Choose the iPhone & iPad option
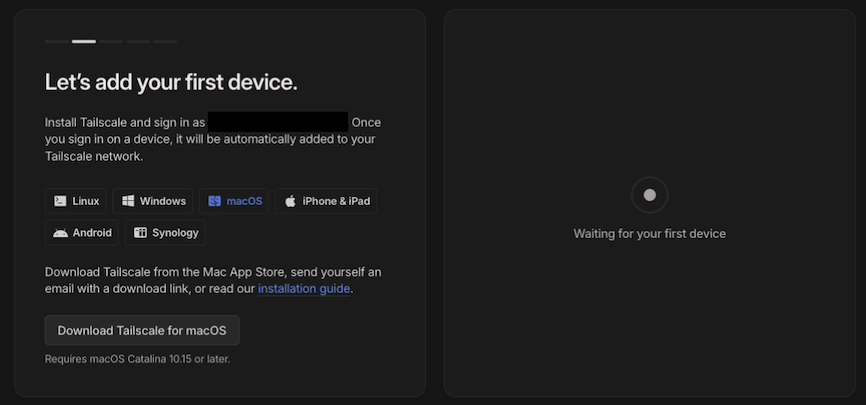This screenshot has width=866, height=405. [x=326, y=201]
